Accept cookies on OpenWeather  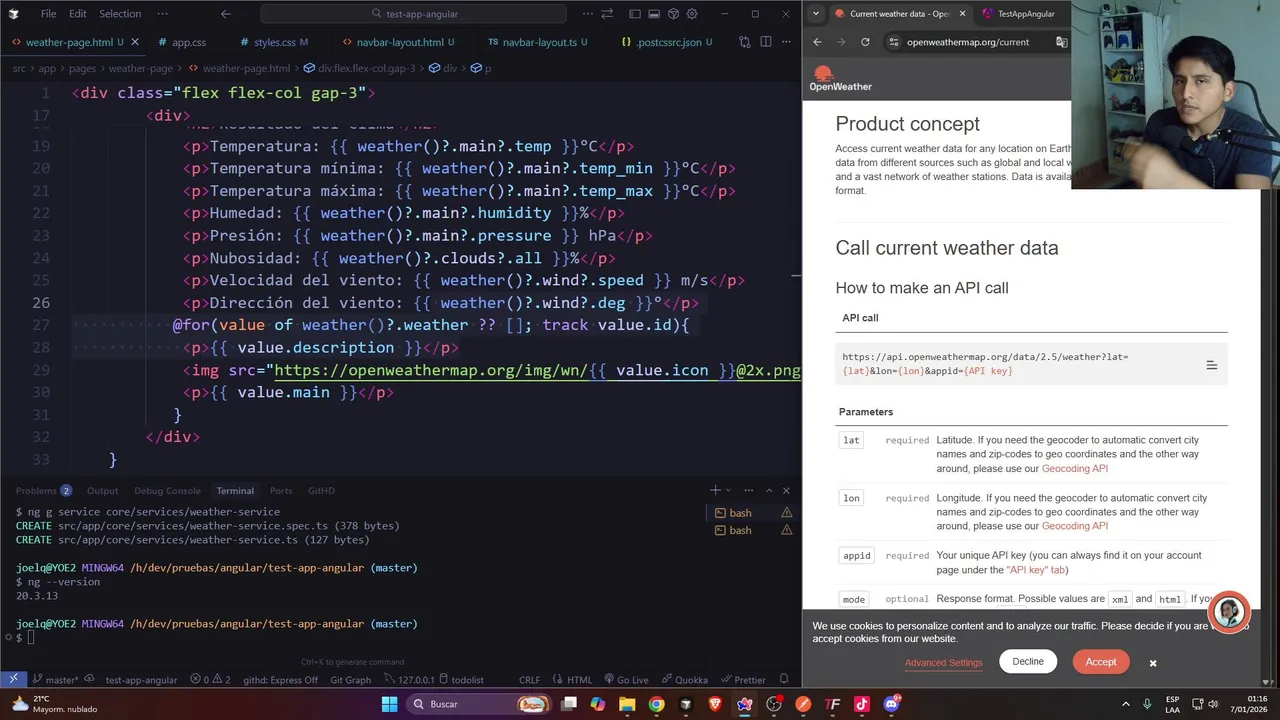click(x=1100, y=662)
